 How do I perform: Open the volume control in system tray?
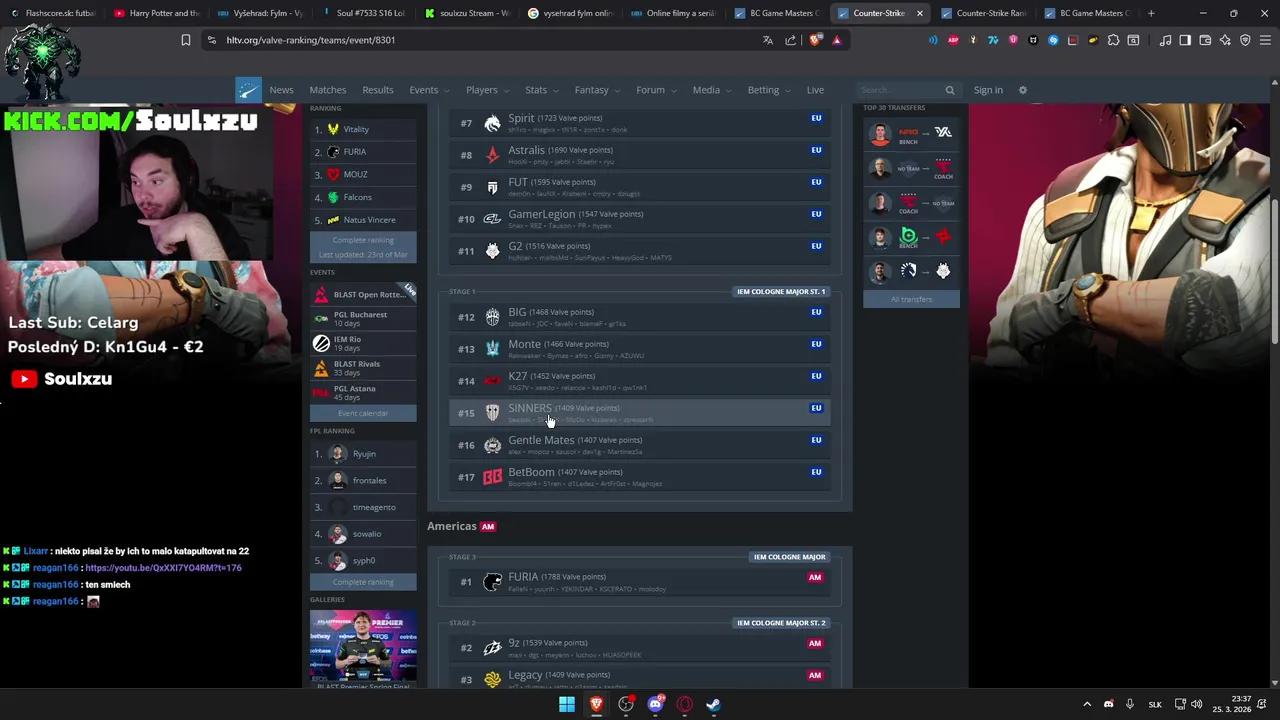point(1196,704)
